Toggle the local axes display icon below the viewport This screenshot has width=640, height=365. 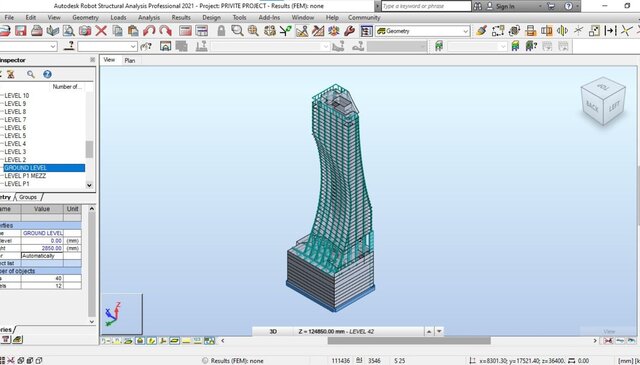pos(163,341)
